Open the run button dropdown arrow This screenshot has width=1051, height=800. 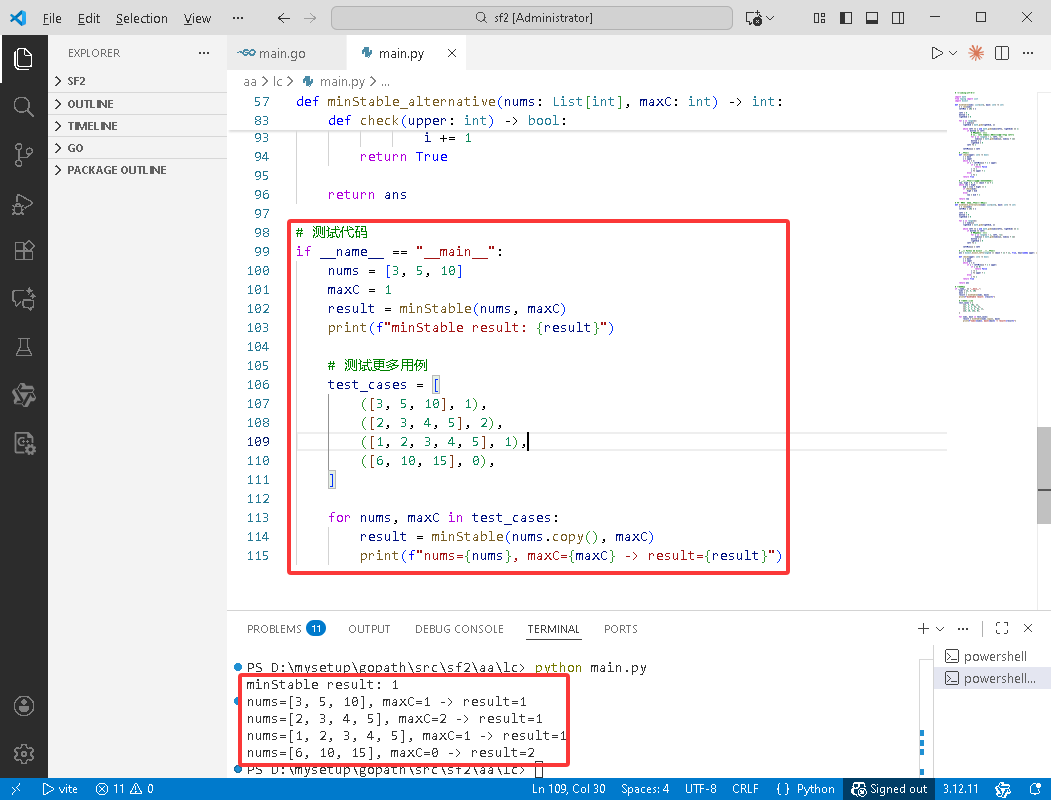[952, 53]
